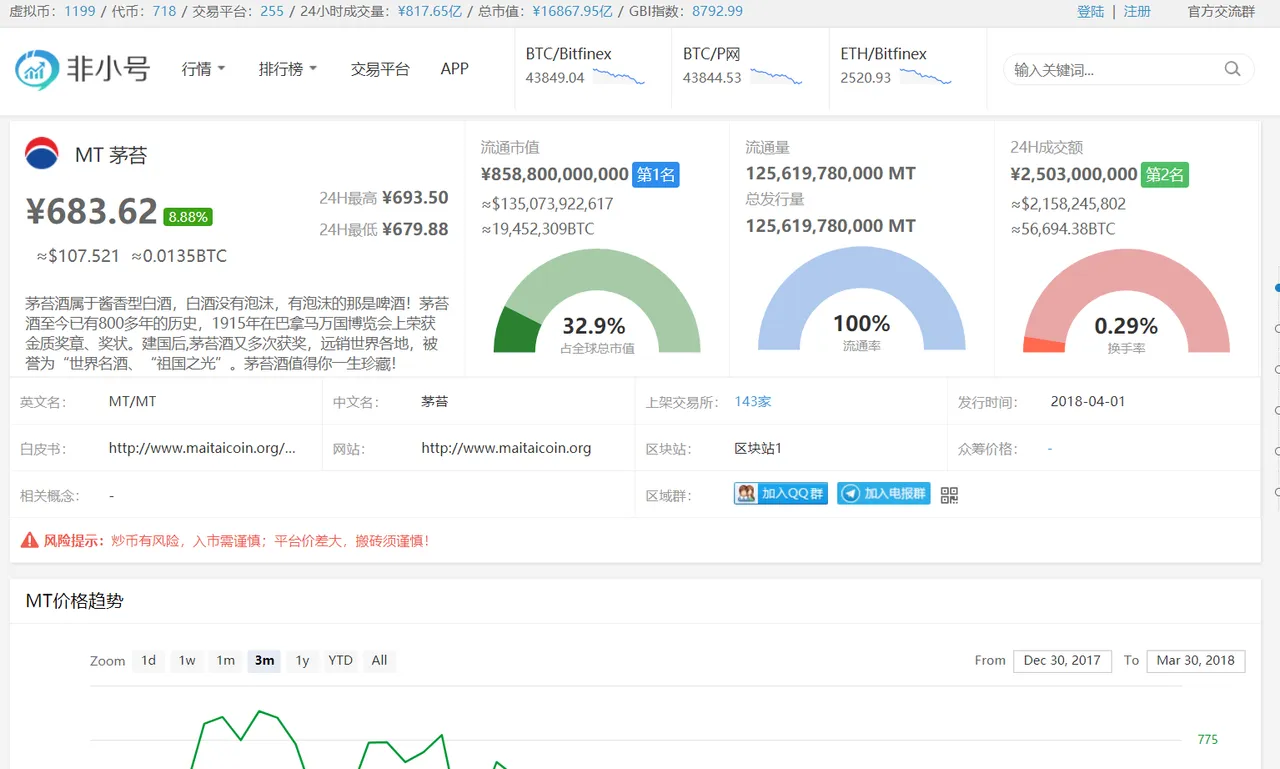Click the ¥2,503,000,000 24H volume value

tap(1074, 174)
